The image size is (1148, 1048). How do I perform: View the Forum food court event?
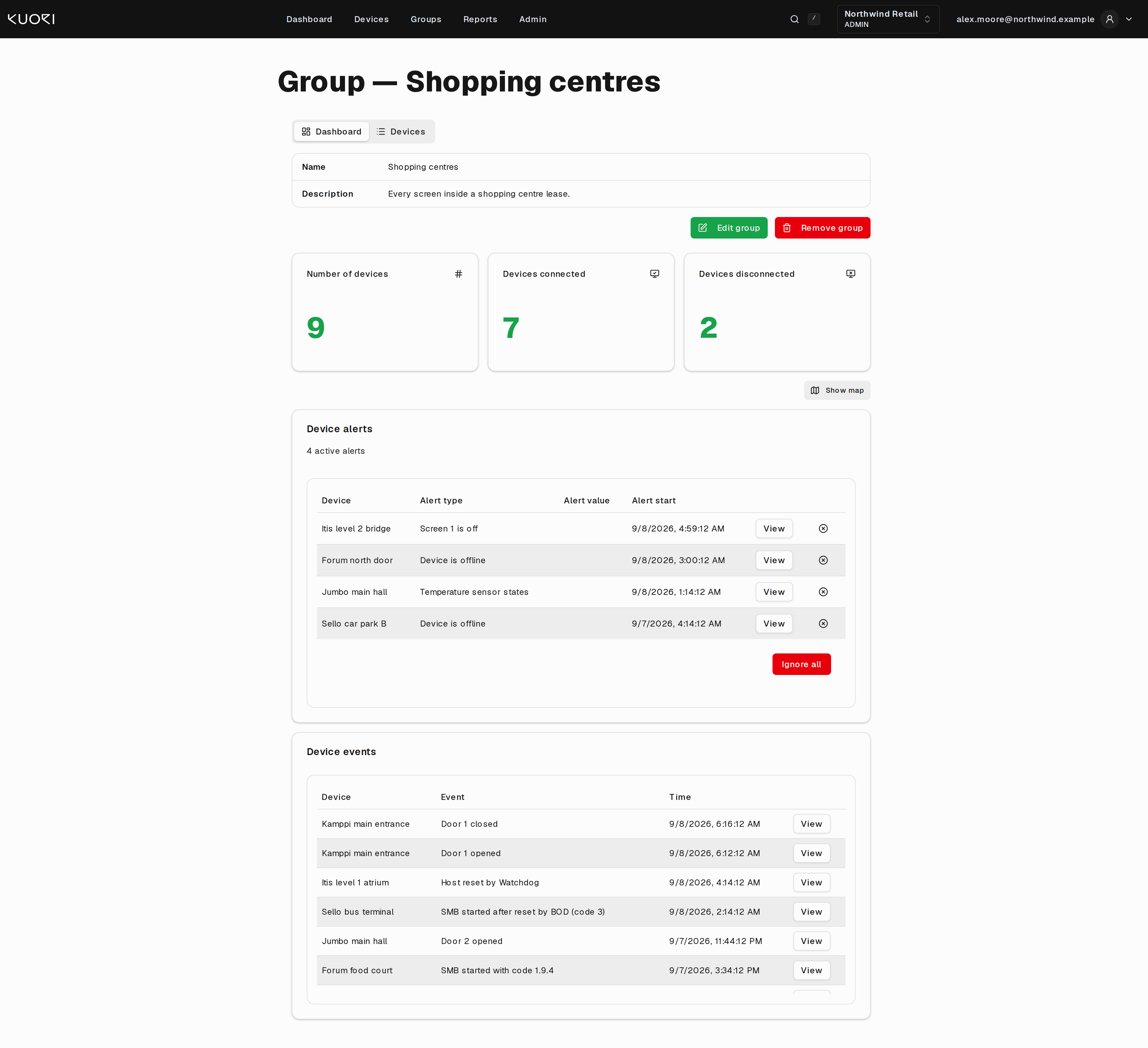(x=811, y=971)
